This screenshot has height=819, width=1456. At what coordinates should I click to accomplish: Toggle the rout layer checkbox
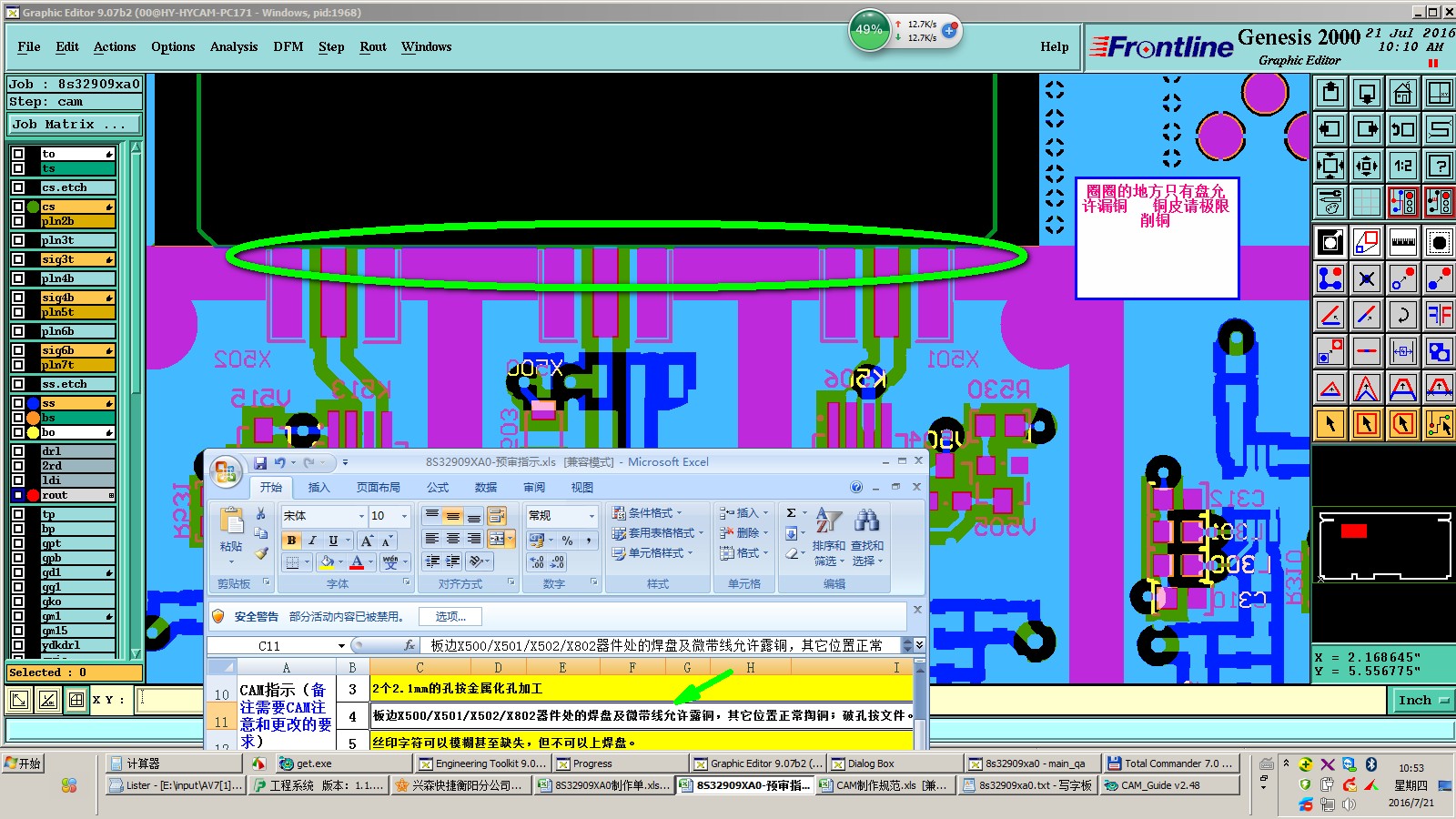tap(18, 495)
